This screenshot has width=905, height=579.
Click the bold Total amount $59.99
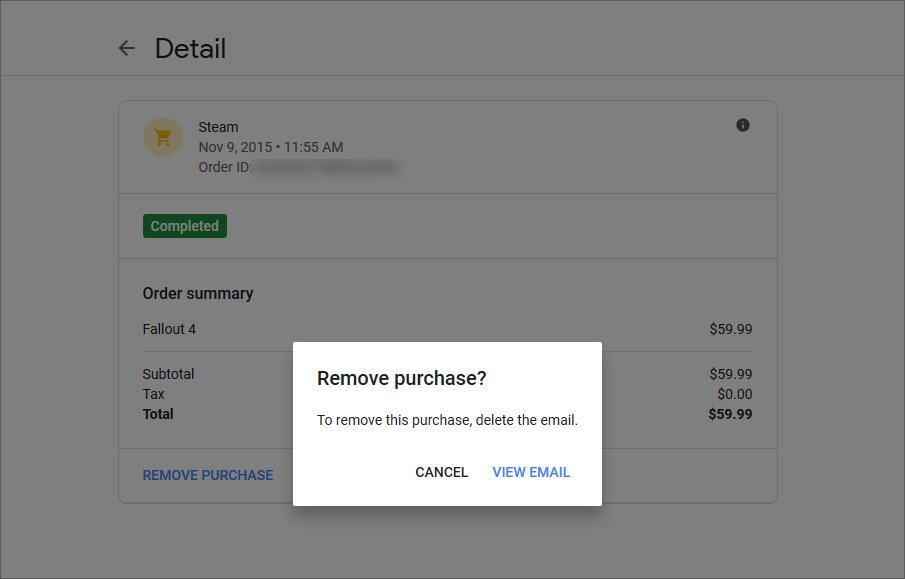[x=730, y=414]
